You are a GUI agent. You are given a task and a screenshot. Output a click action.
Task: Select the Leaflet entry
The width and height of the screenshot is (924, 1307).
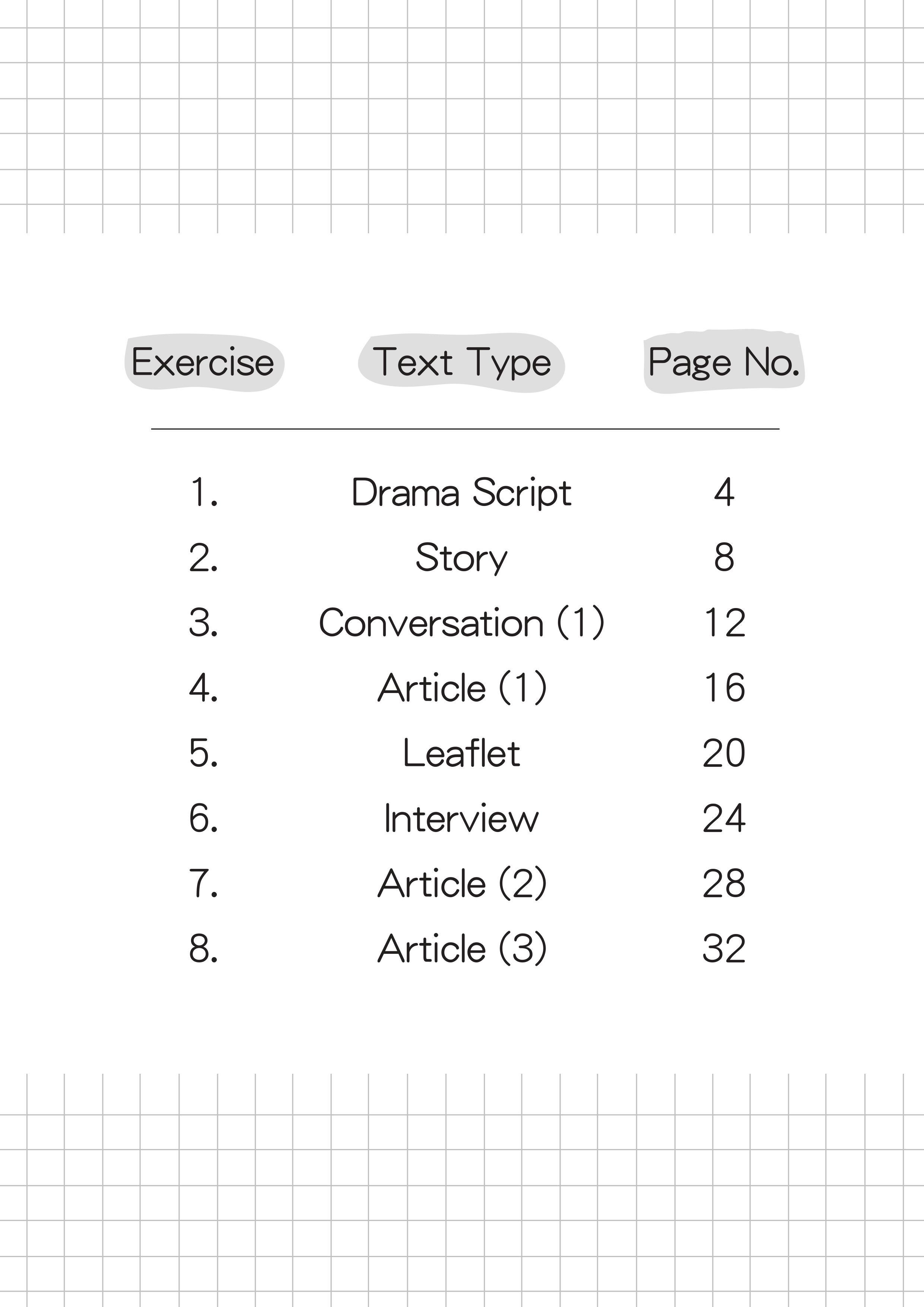point(461,753)
